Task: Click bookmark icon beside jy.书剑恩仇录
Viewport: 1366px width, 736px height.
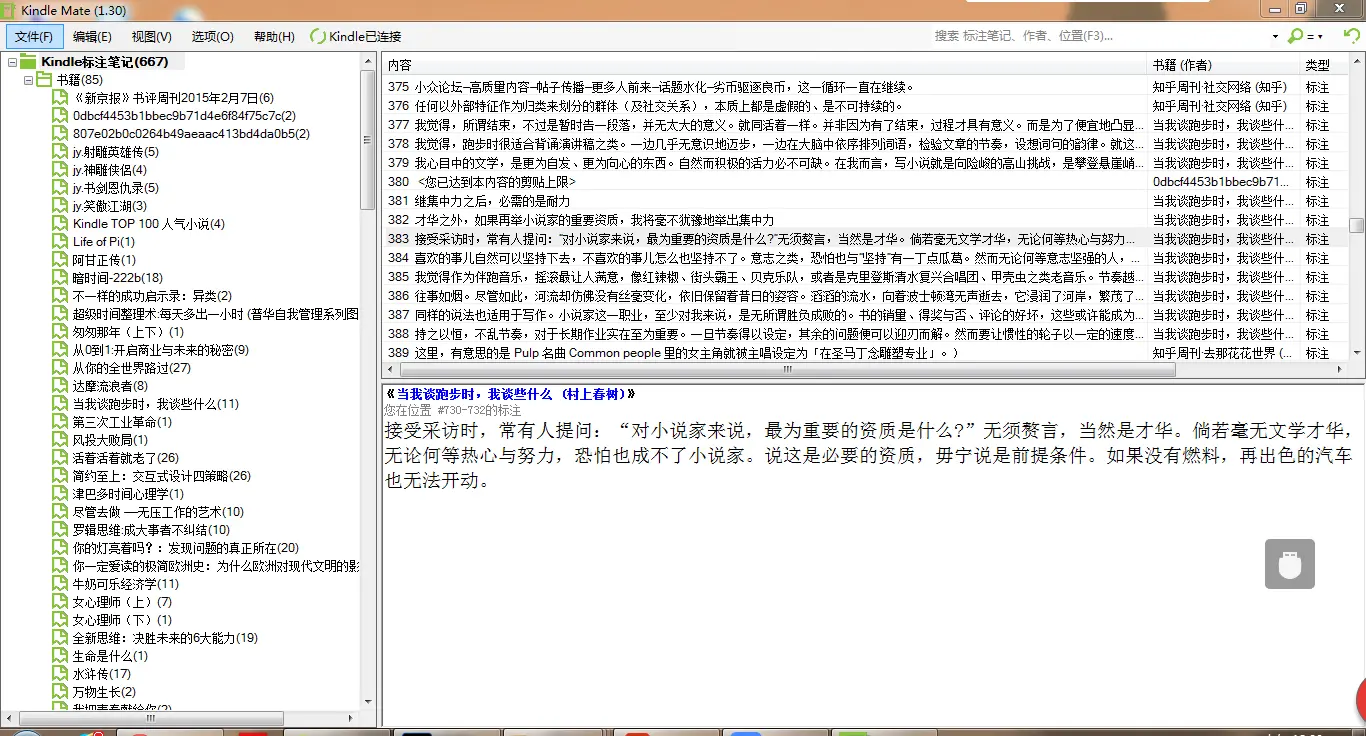Action: coord(61,188)
